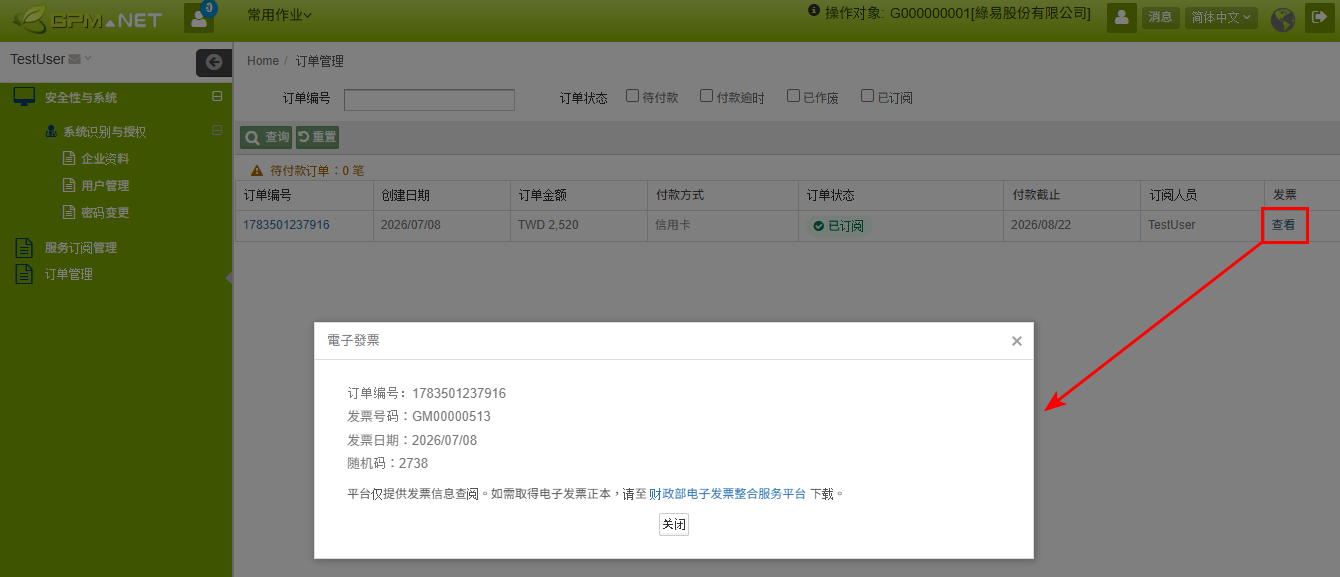Check the 待付款 status checkbox
This screenshot has height=577, width=1340.
point(632,96)
